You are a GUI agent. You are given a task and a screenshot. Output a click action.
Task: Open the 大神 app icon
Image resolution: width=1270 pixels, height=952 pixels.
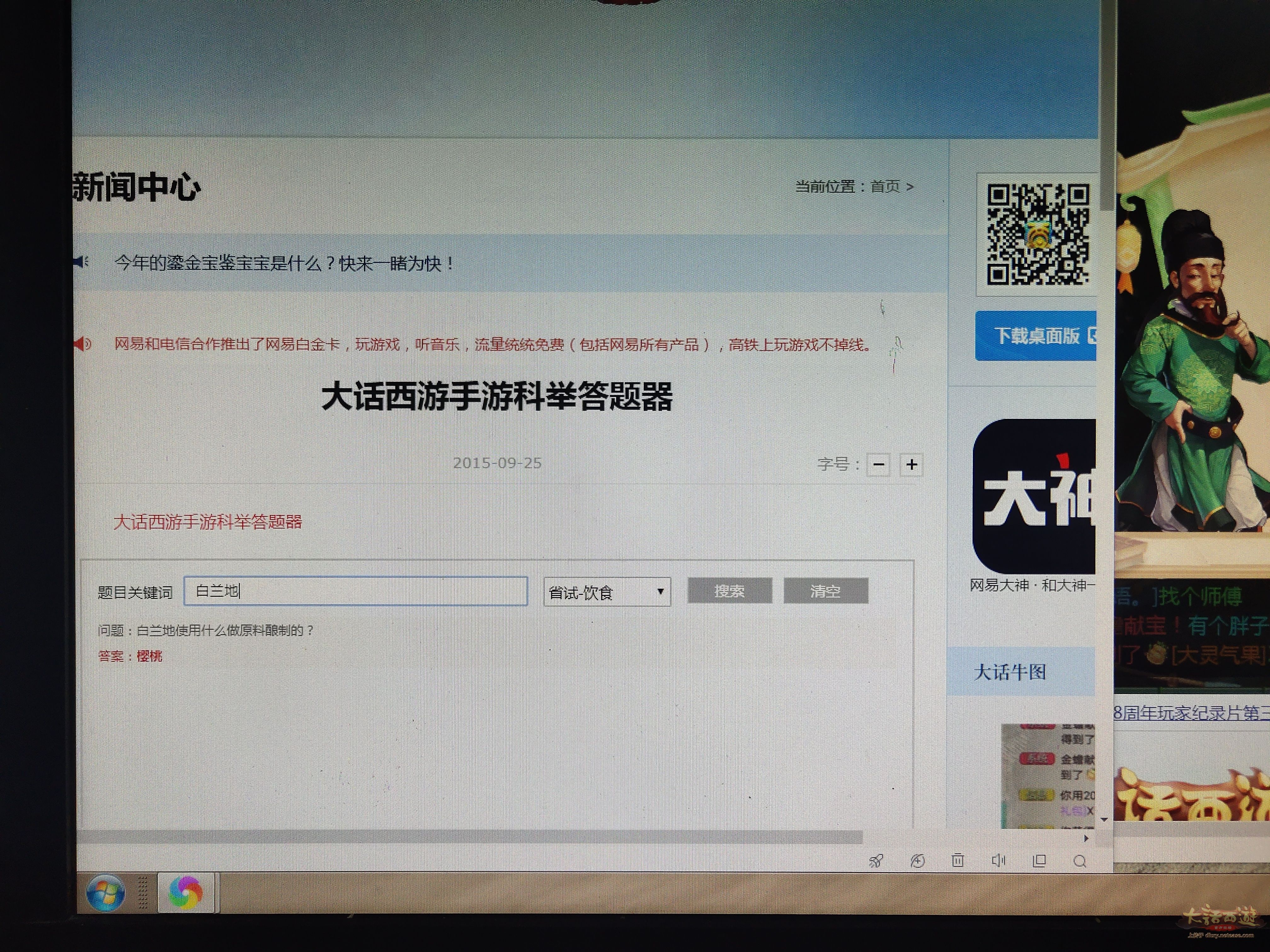tap(1034, 496)
